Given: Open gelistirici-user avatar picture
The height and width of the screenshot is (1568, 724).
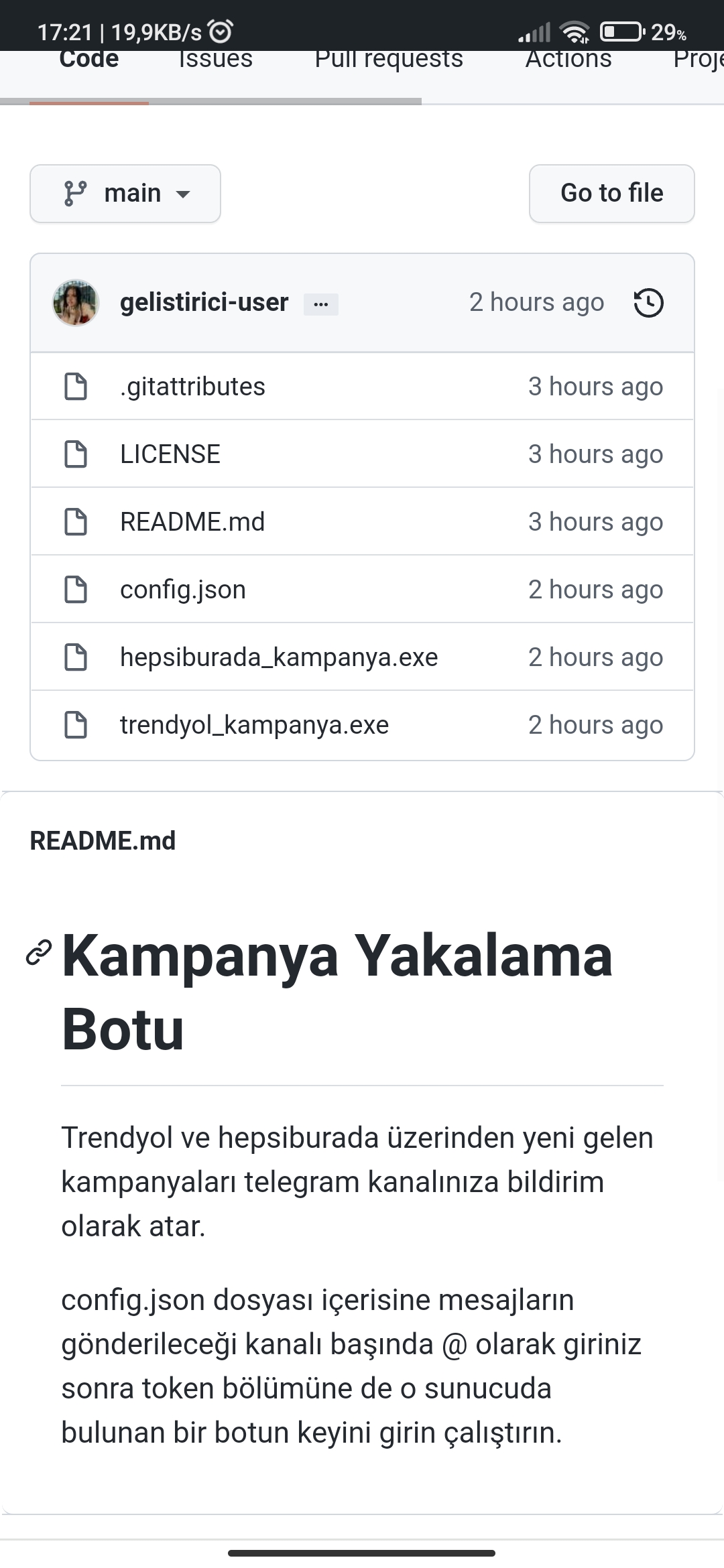Looking at the screenshot, I should coord(76,303).
